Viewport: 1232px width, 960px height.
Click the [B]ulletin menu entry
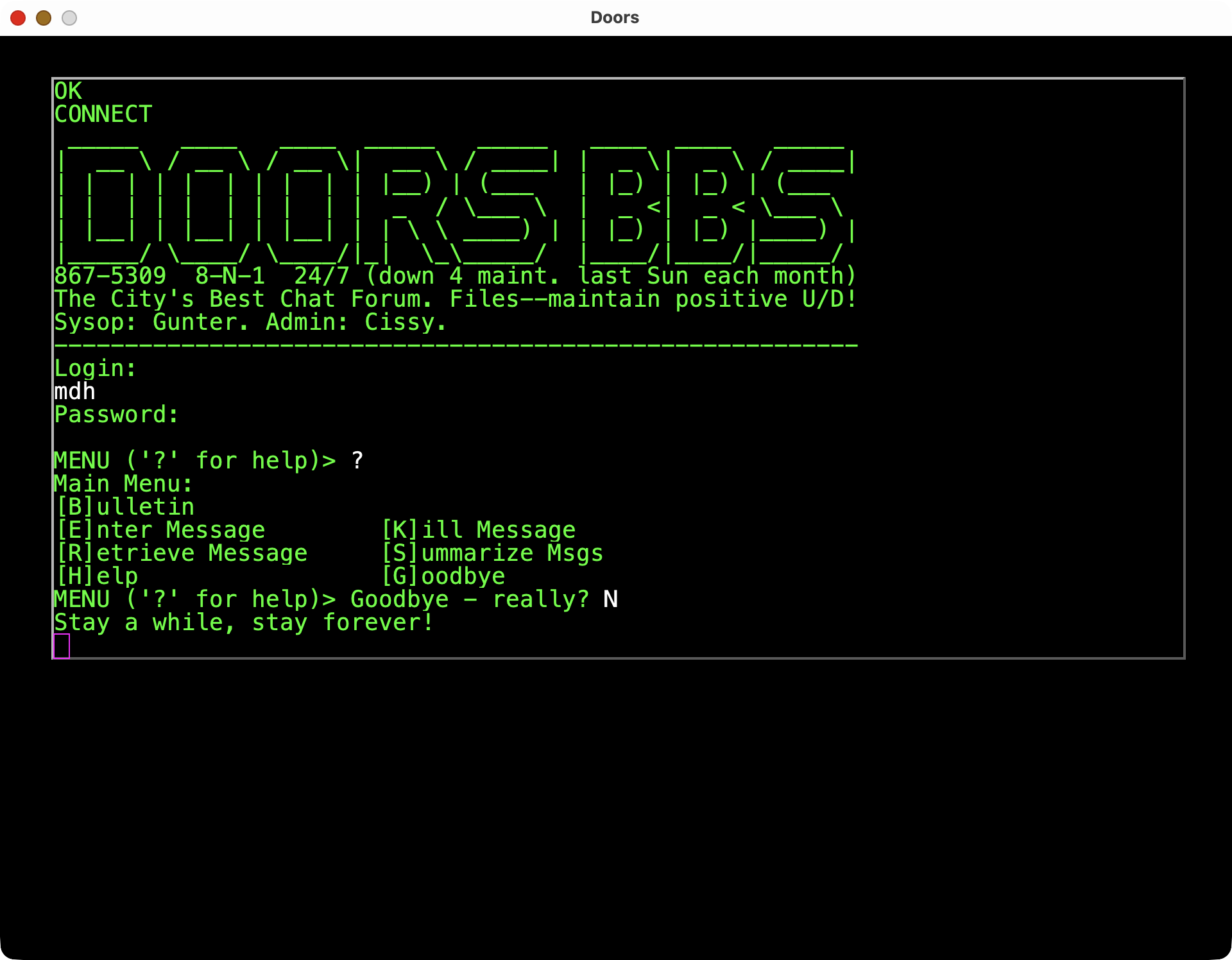click(x=125, y=507)
